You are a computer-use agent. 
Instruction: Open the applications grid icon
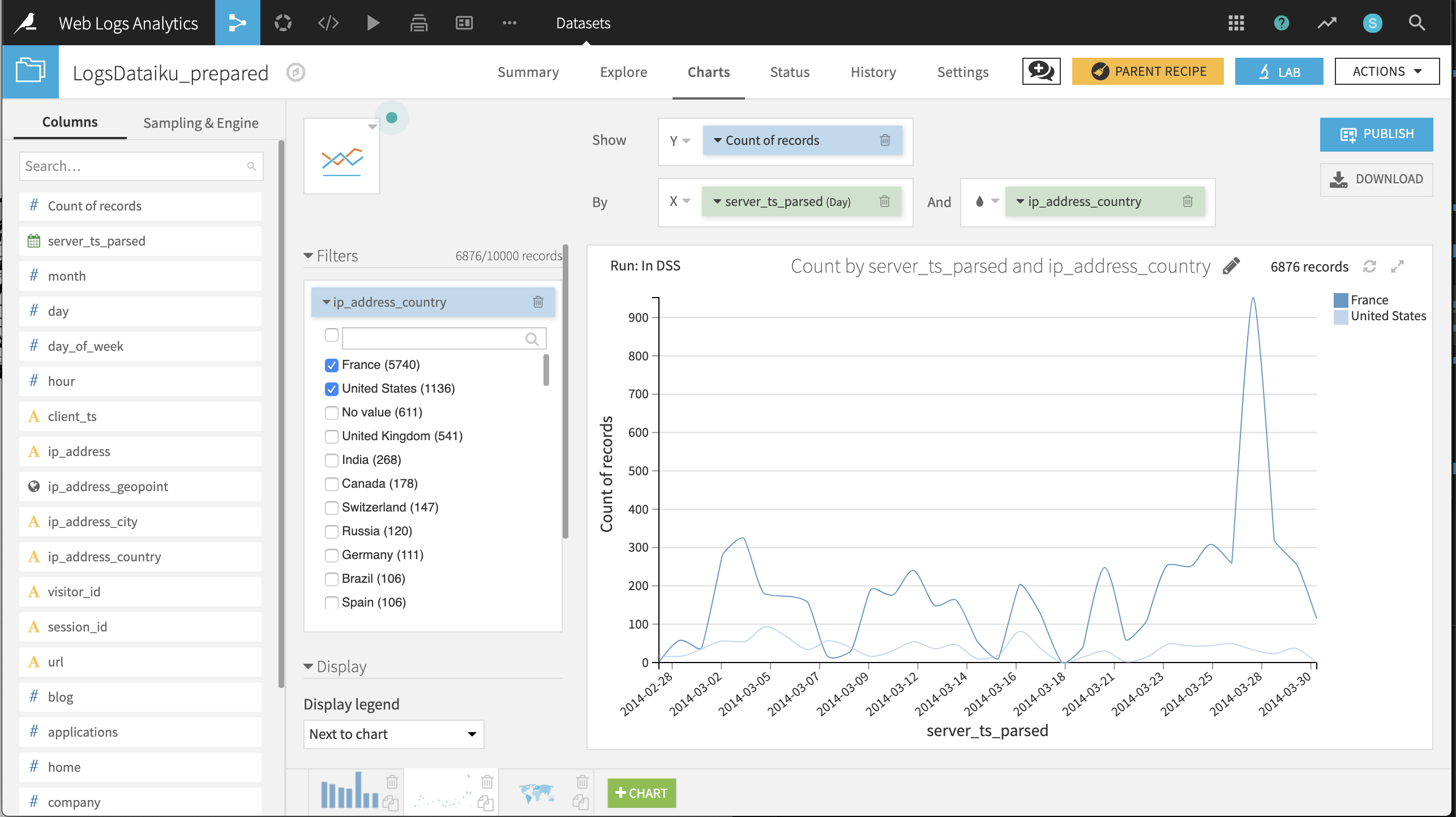(1236, 23)
